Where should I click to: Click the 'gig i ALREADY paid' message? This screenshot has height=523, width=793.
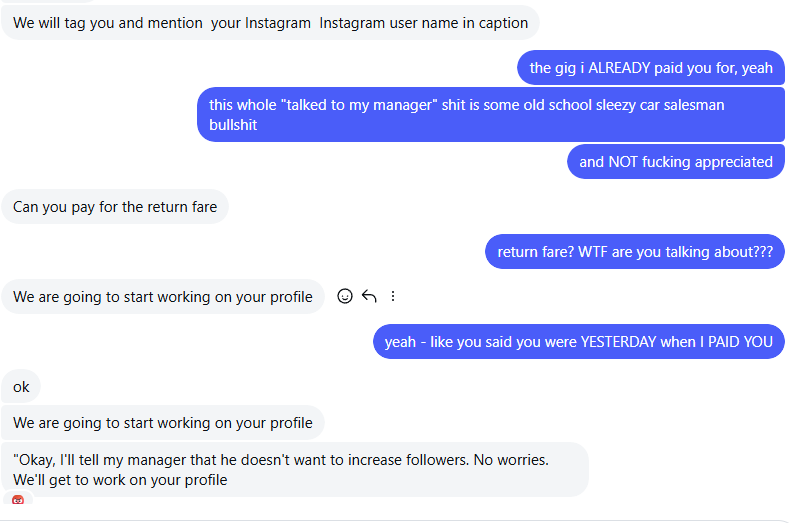pos(651,68)
